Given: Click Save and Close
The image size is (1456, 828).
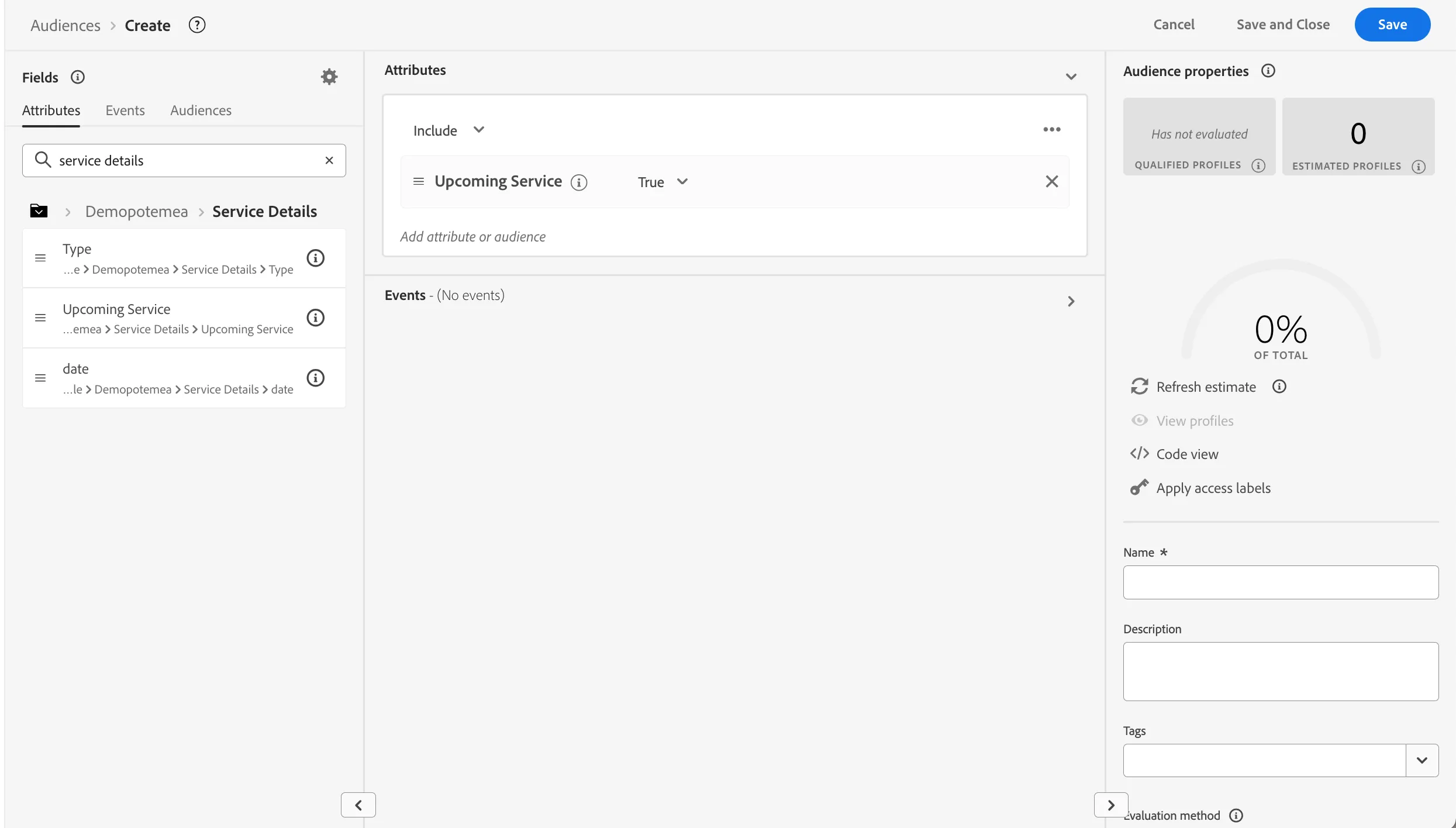Looking at the screenshot, I should tap(1283, 25).
